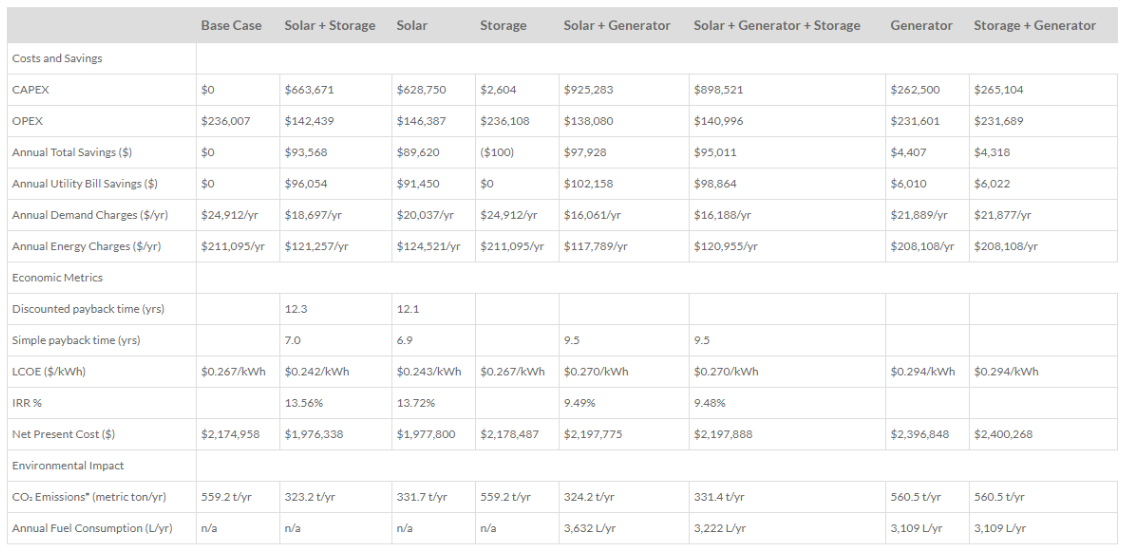This screenshot has height=552, width=1128.
Task: Select demand charge $21,877/yr
Action: (x=1004, y=215)
